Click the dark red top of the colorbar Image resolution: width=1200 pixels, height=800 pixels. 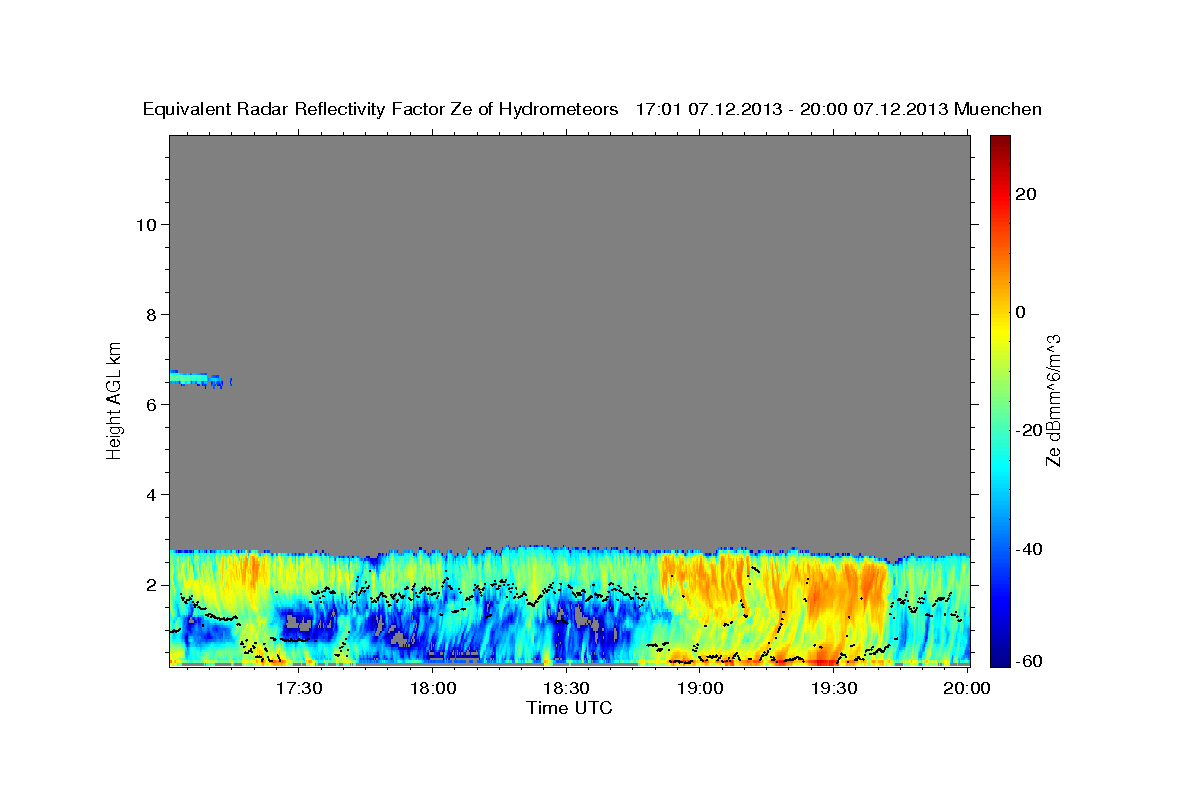[x=1000, y=146]
